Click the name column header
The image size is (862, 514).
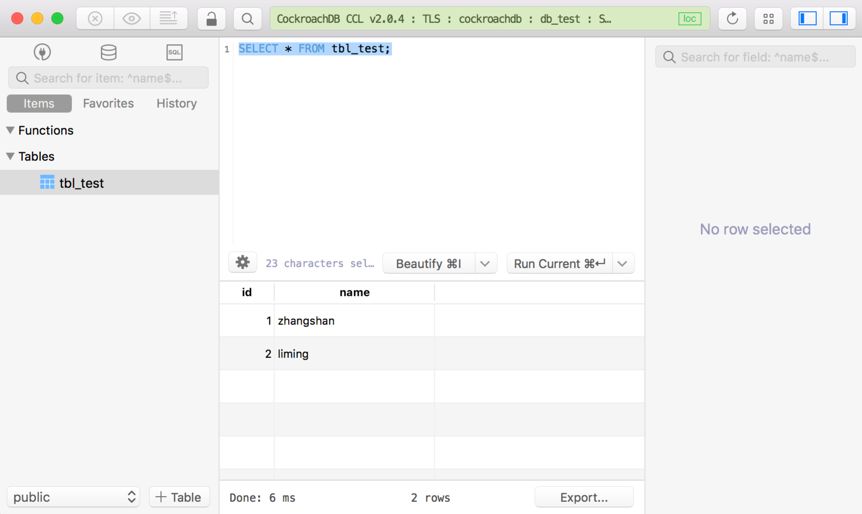coord(355,292)
